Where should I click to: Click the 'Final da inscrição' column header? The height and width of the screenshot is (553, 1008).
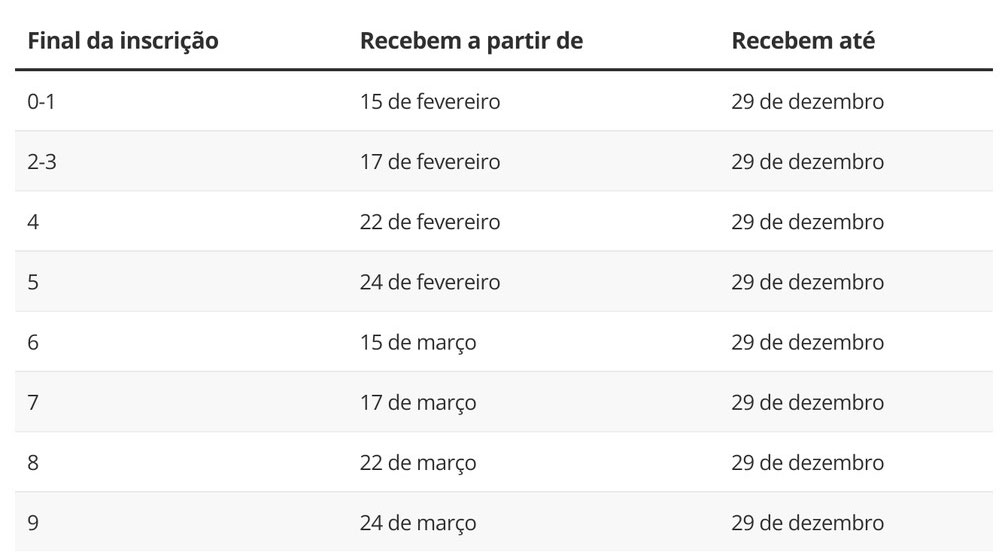[x=123, y=41]
